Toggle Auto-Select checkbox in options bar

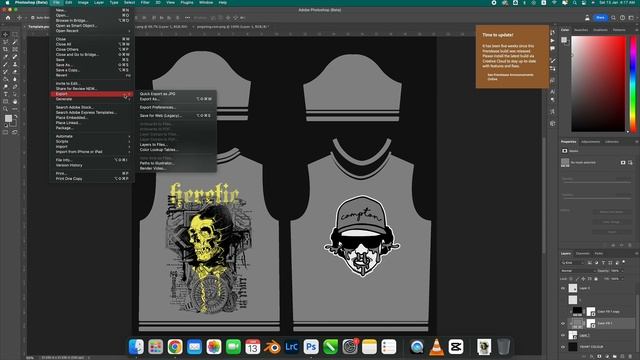(x=33, y=18)
